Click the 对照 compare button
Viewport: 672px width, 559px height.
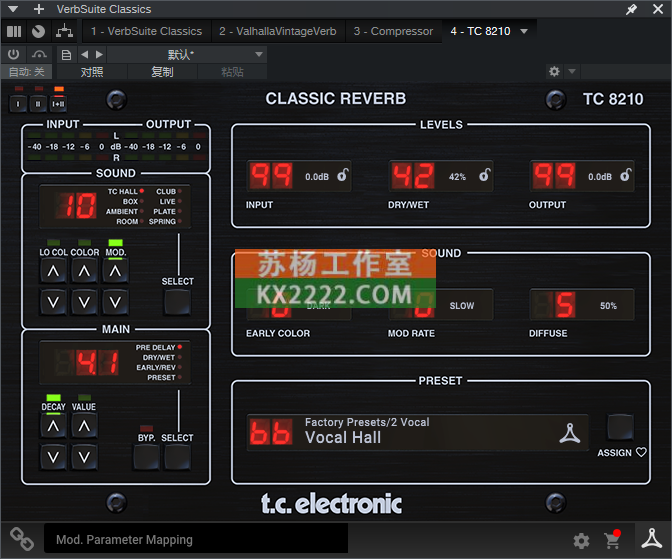pos(92,72)
